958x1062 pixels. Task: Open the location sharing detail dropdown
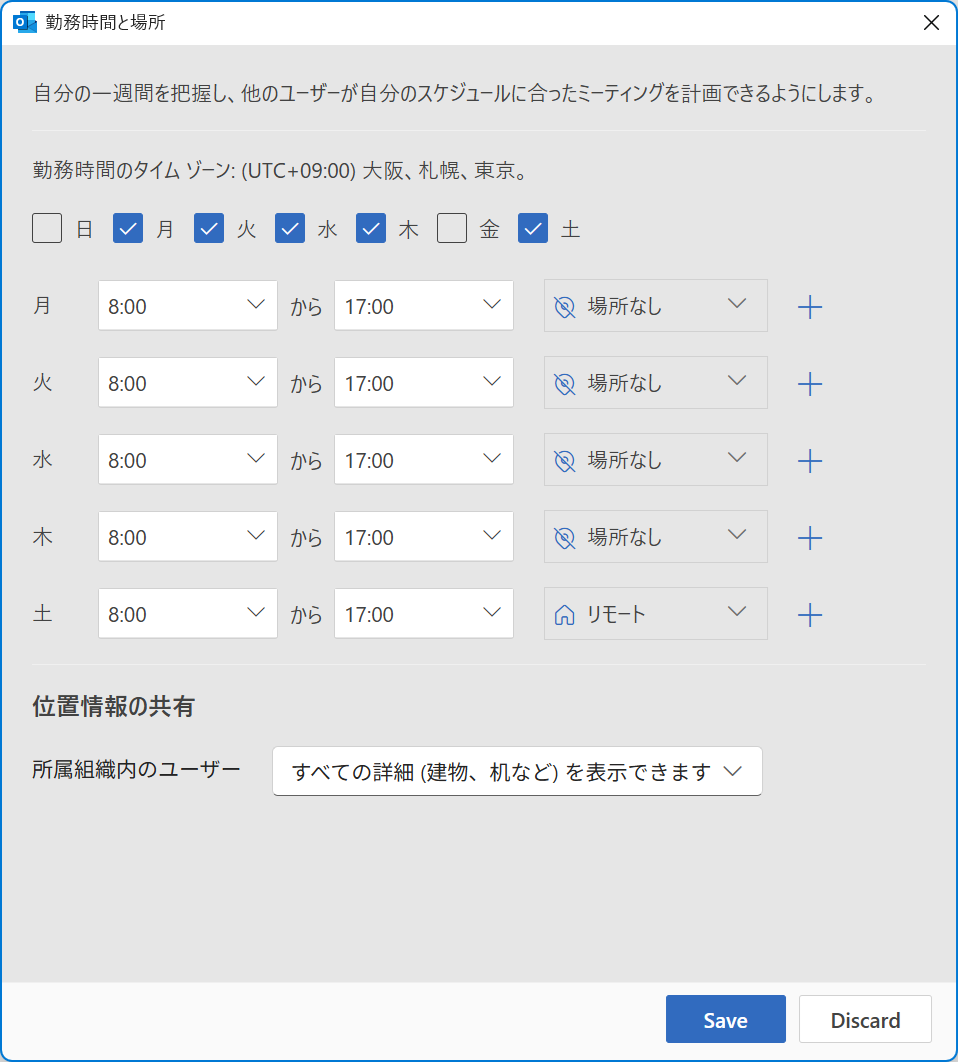[517, 771]
